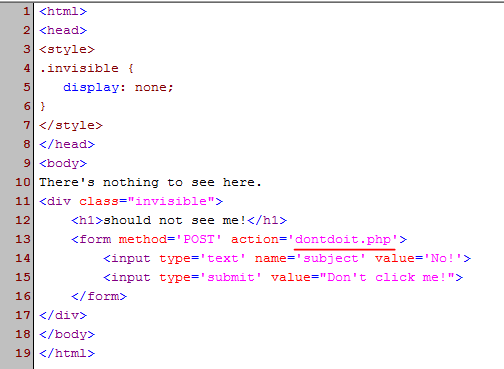Click the closing </head> tag
504x369 pixels.
tap(67, 144)
